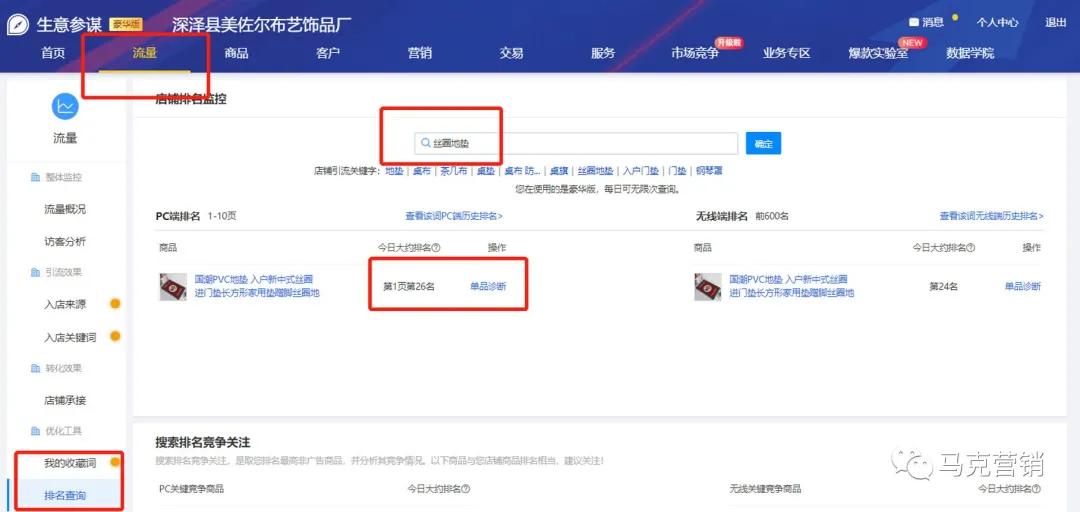Open 无线端 ranking product thumbnail
Viewport: 1080px width, 512px height.
point(707,287)
